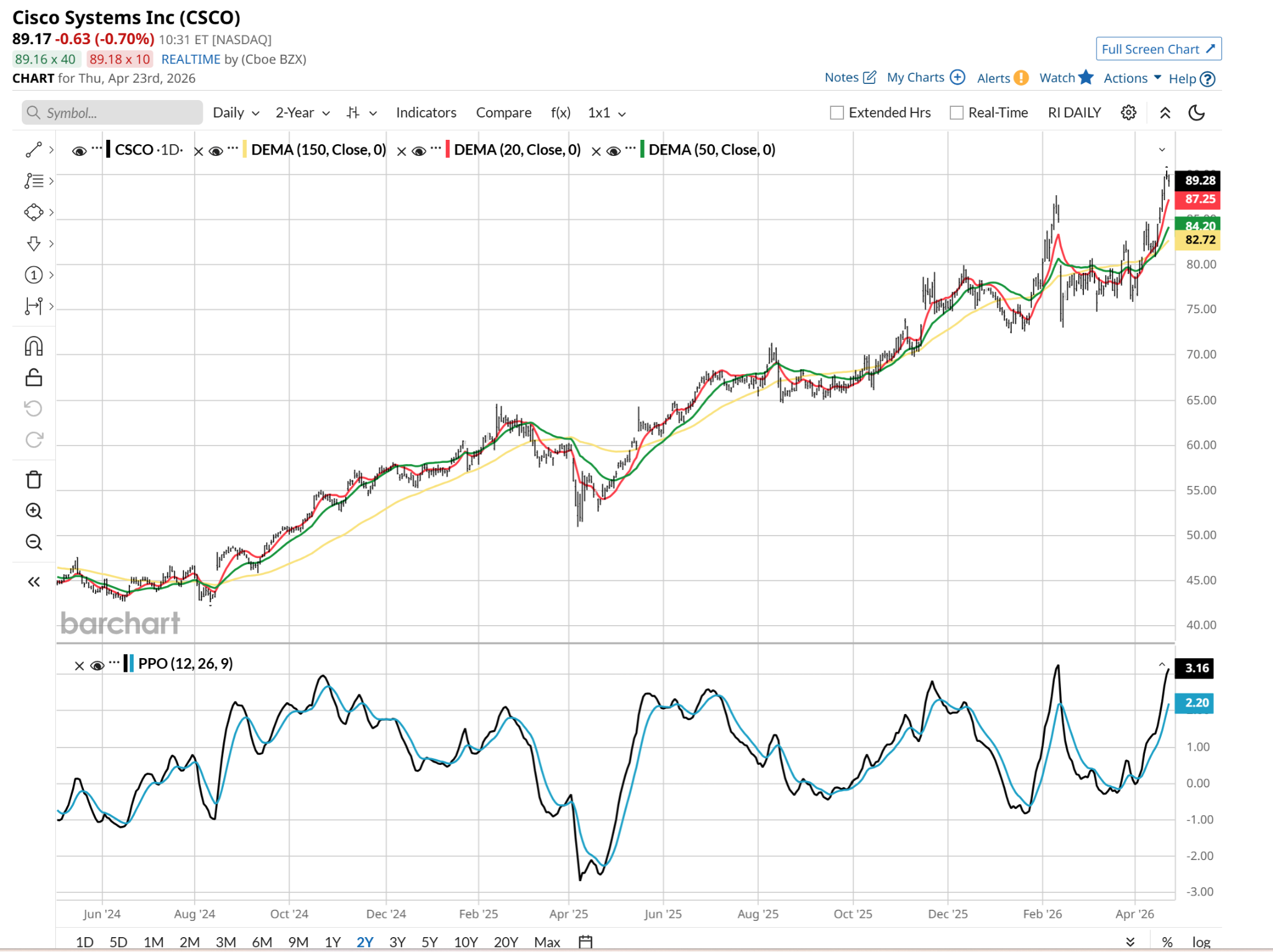Hide the DEMA (150, Close, 0) overlay
This screenshot has width=1273, height=952.
pos(216,151)
